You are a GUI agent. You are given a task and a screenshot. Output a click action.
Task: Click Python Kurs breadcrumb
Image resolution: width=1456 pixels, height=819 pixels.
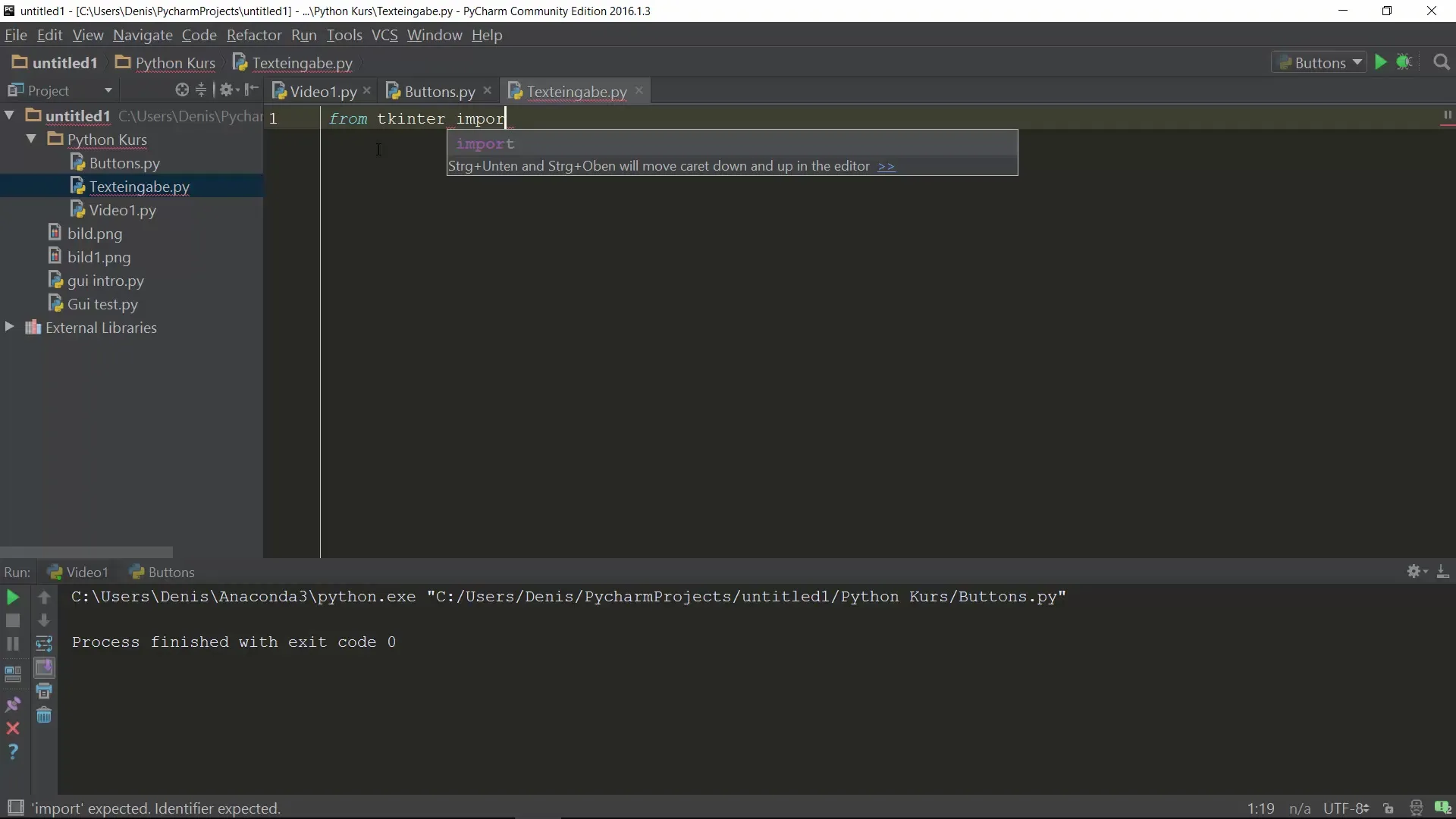165,63
